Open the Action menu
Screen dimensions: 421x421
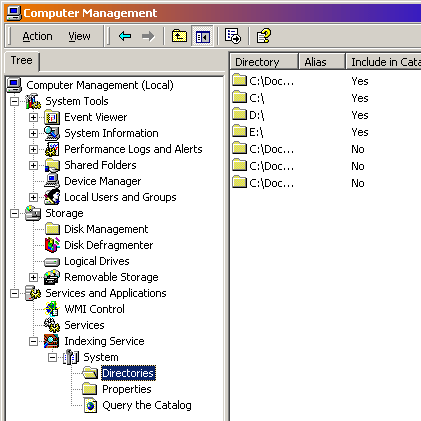pos(37,36)
